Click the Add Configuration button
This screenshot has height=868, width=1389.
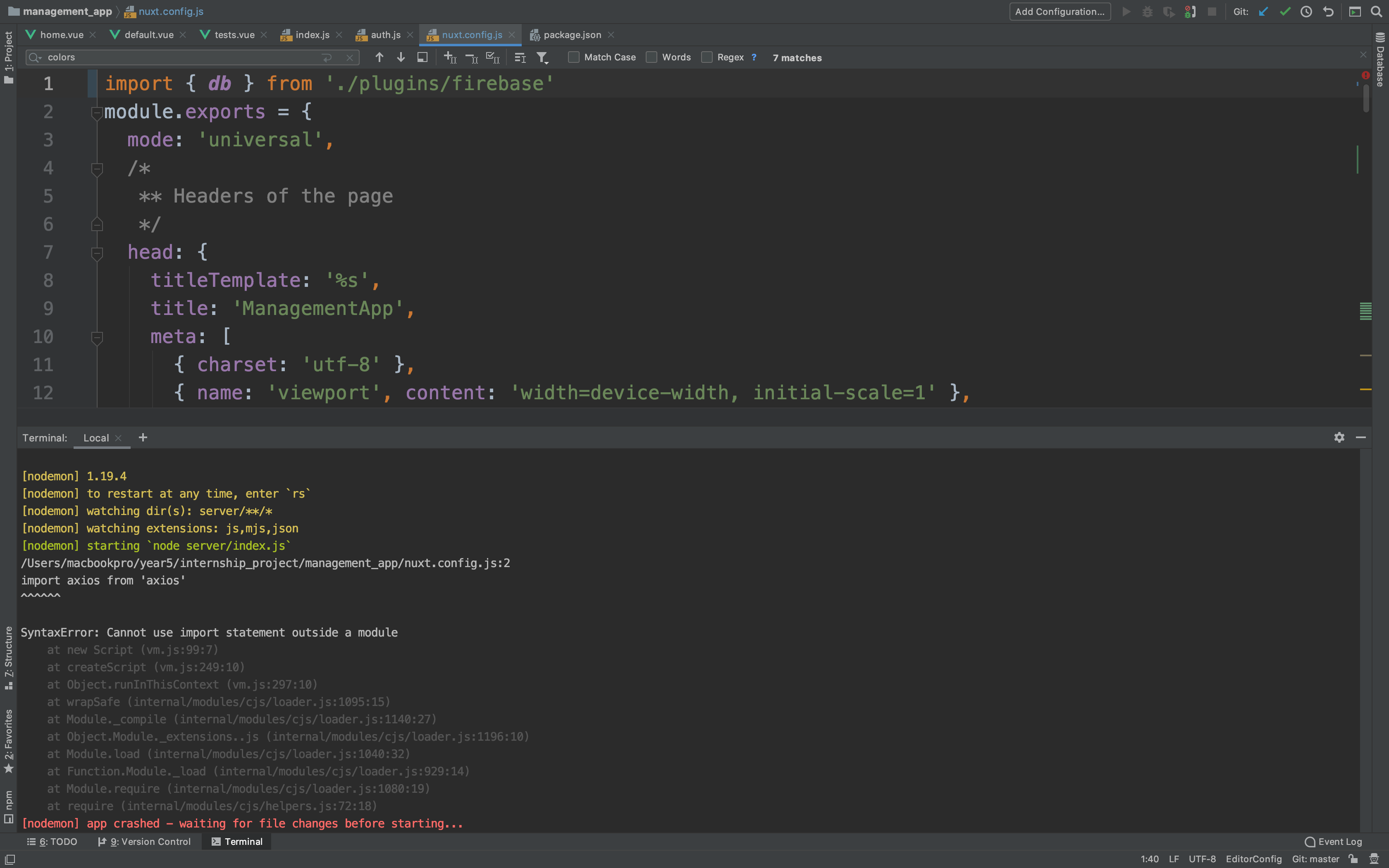pyautogui.click(x=1059, y=12)
